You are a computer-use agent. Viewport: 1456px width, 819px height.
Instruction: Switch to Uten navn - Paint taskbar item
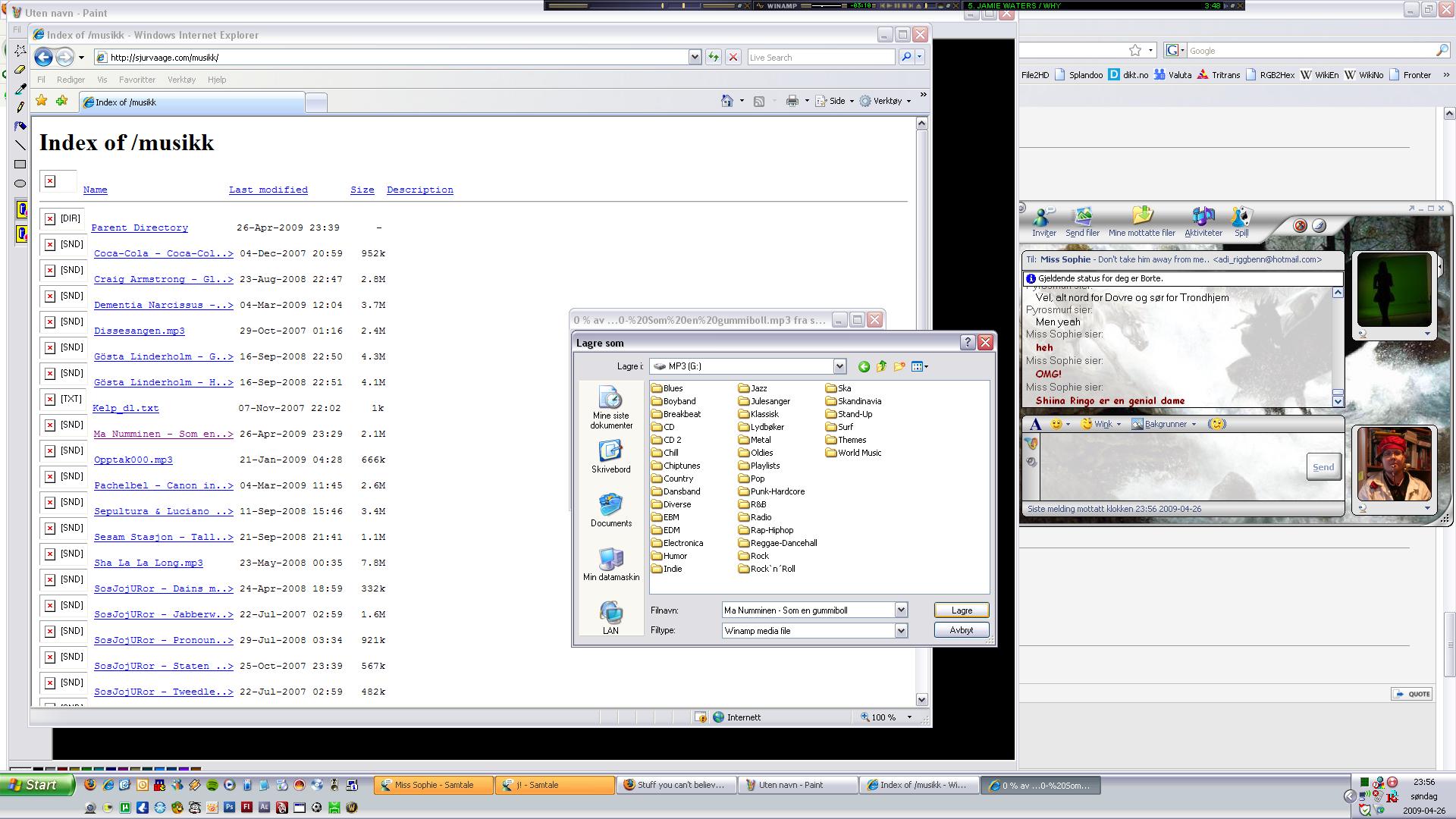click(x=798, y=785)
